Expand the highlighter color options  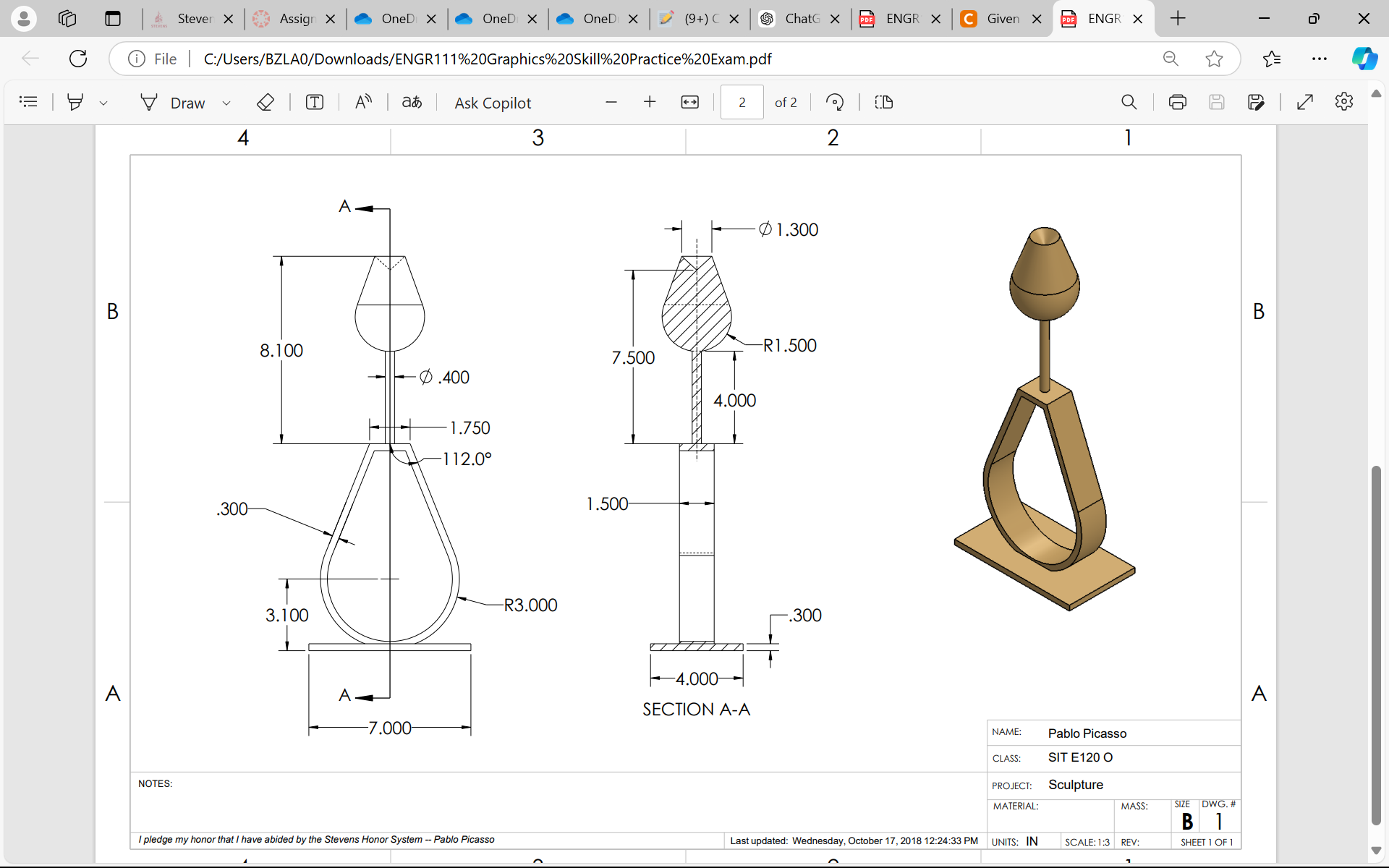104,102
